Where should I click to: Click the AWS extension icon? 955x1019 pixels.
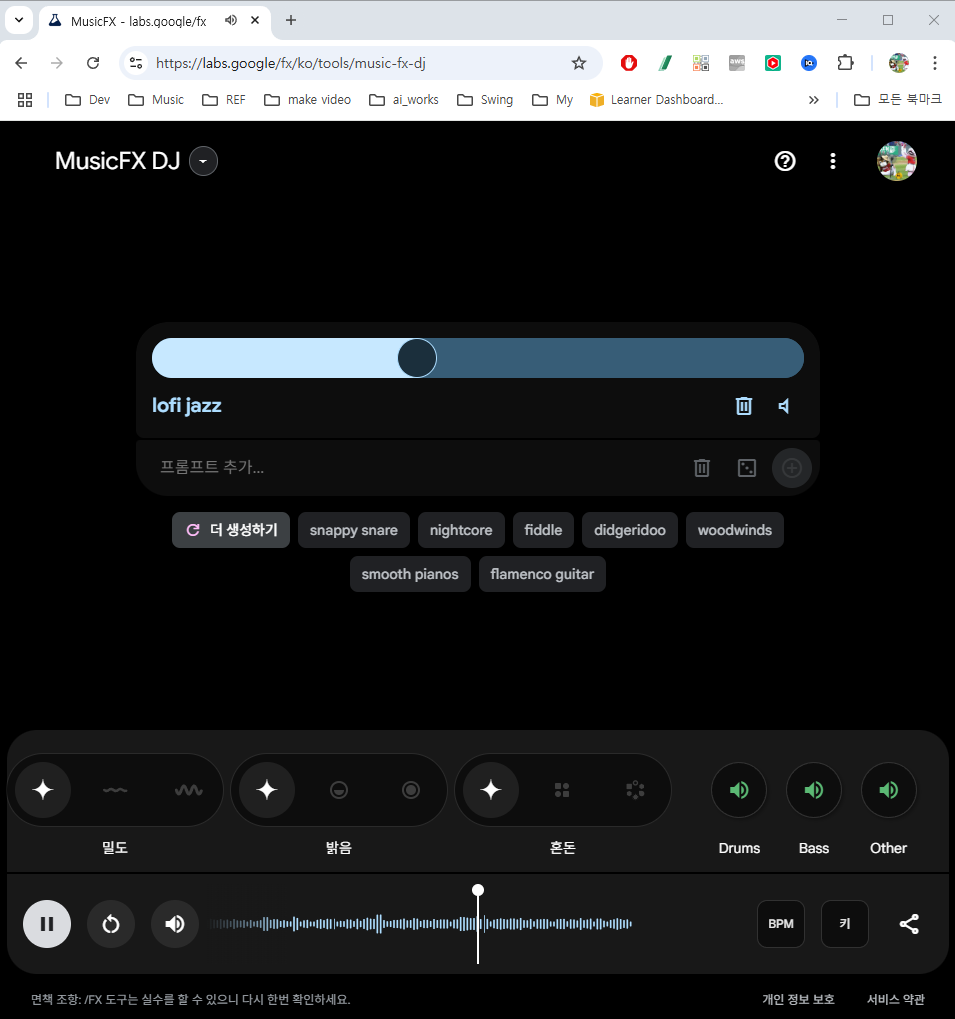coord(737,63)
